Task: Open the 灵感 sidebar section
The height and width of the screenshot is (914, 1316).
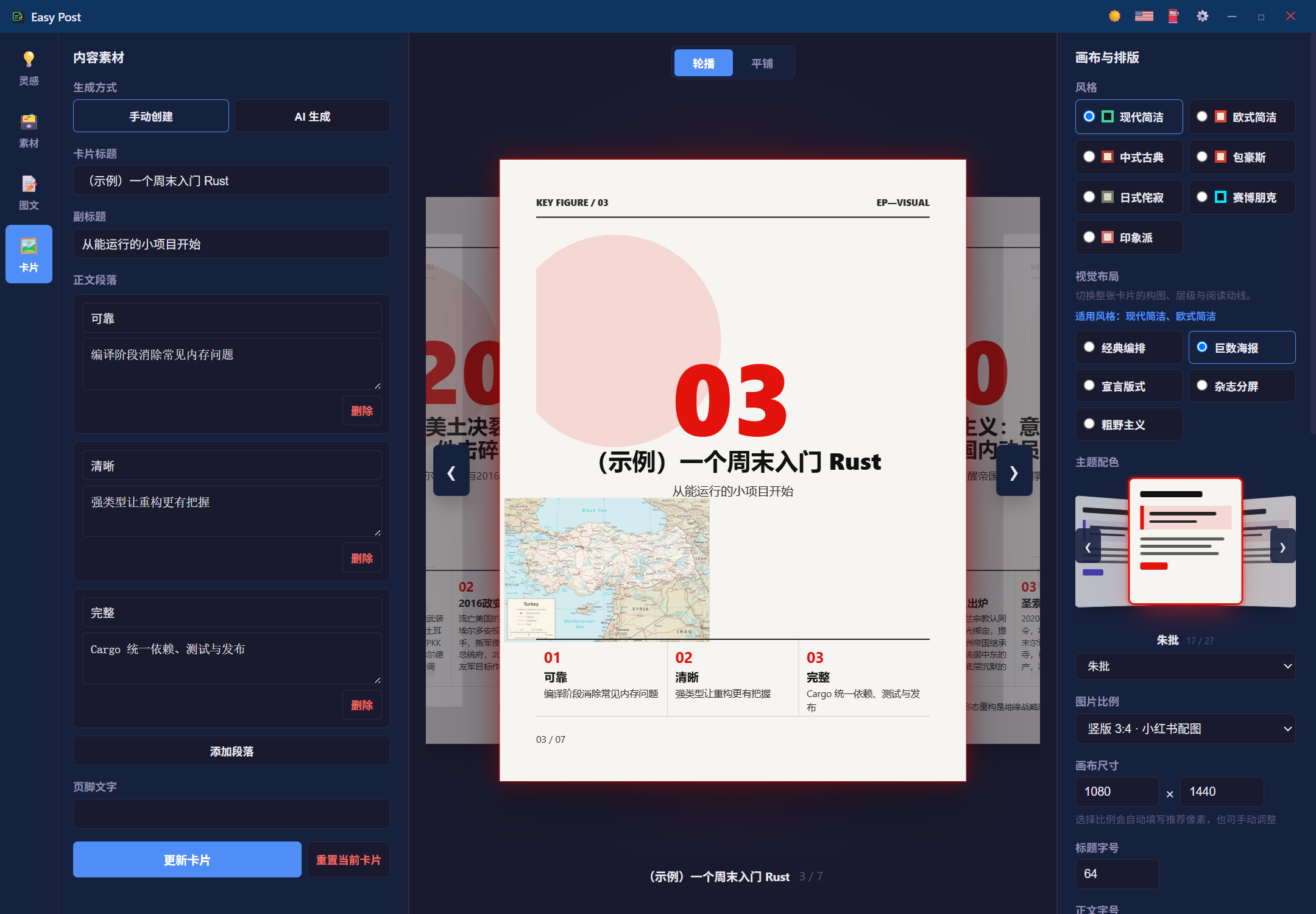Action: pyautogui.click(x=29, y=68)
